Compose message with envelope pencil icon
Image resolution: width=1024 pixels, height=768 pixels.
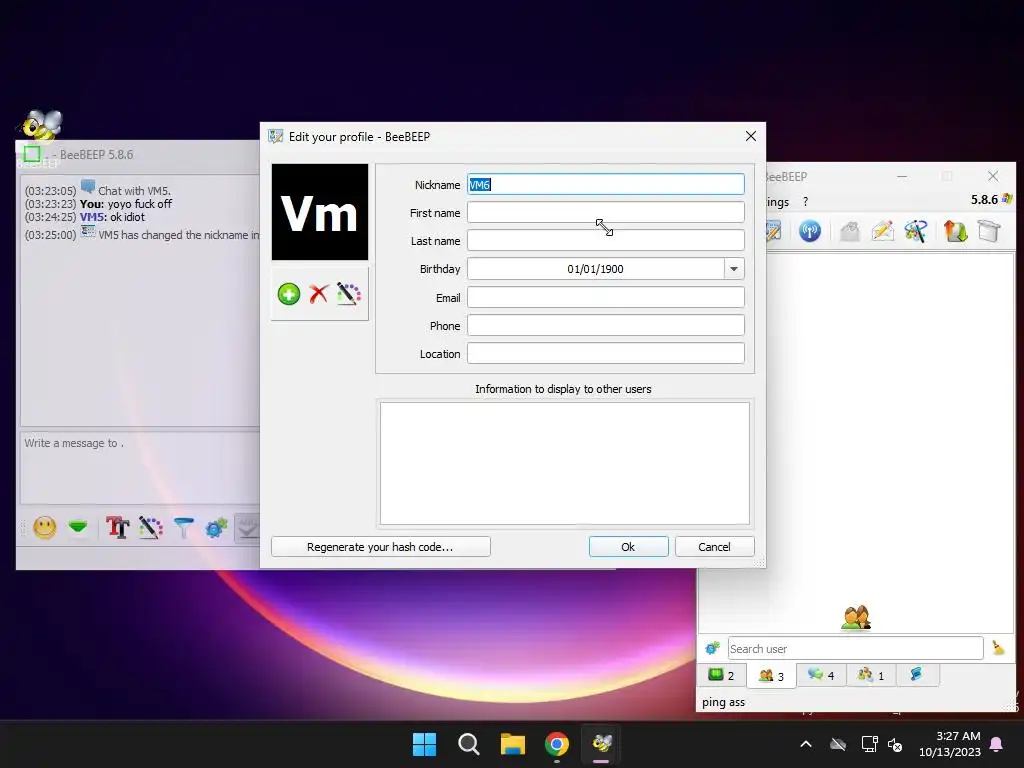point(882,231)
